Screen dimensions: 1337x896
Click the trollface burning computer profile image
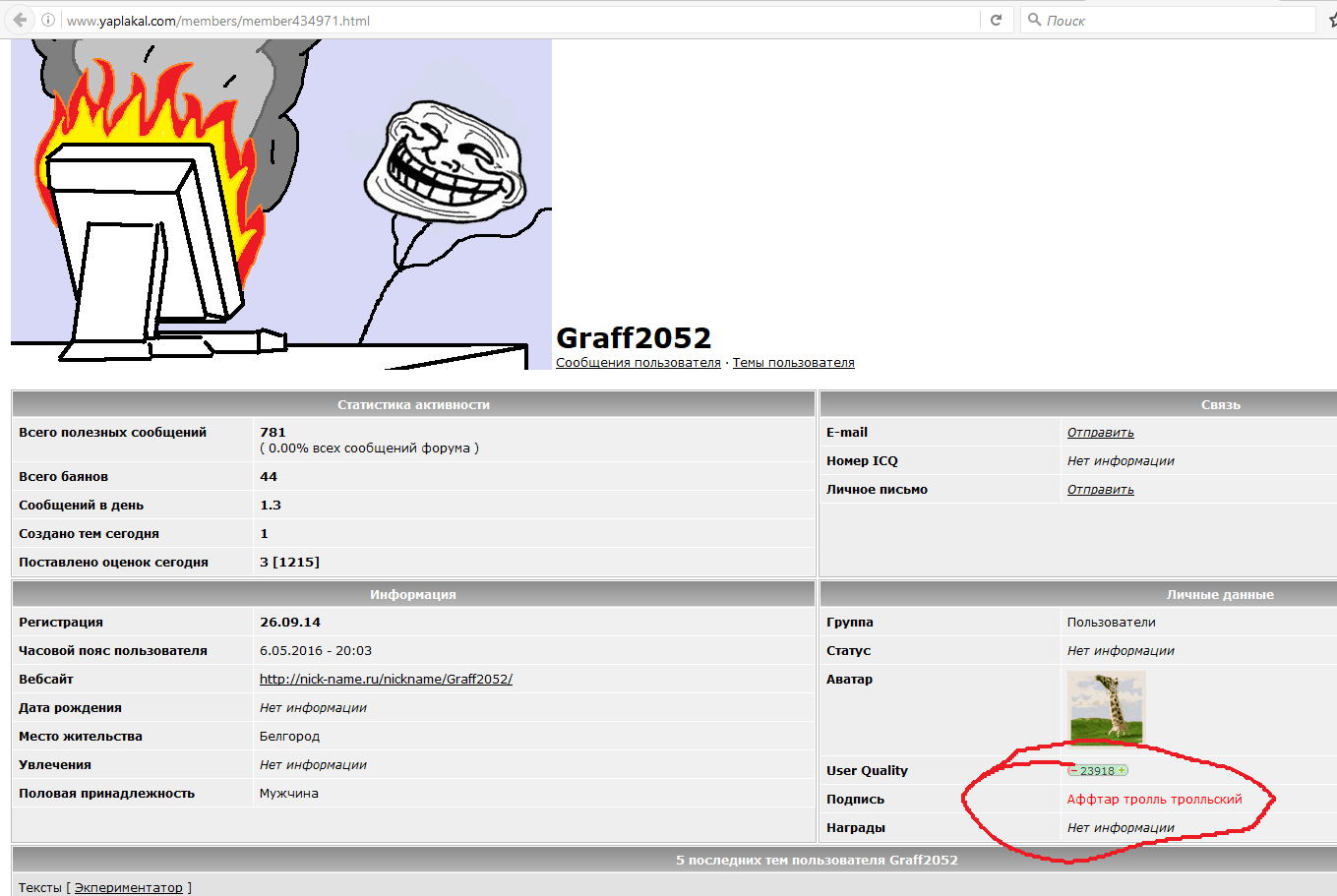tap(281, 205)
